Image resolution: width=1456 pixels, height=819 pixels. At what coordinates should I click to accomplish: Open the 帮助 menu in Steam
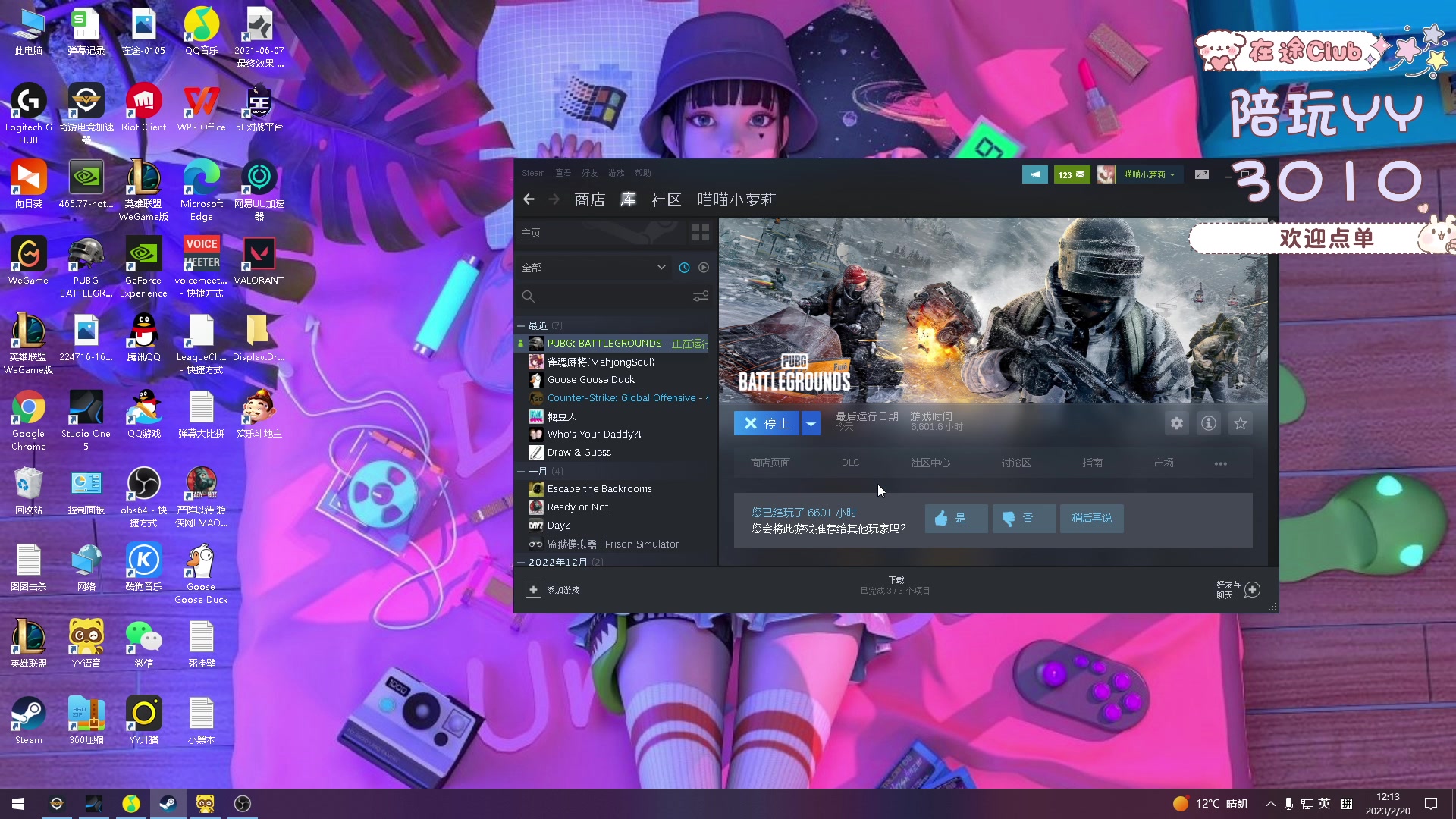click(642, 173)
